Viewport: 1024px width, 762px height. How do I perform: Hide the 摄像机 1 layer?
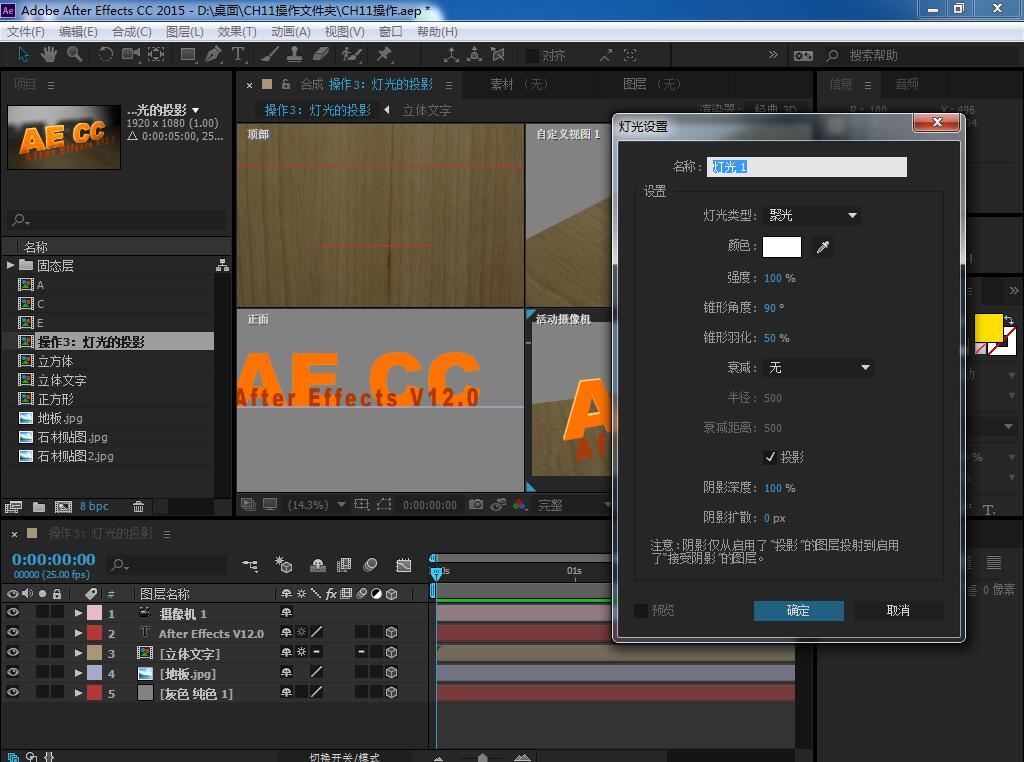(12, 612)
